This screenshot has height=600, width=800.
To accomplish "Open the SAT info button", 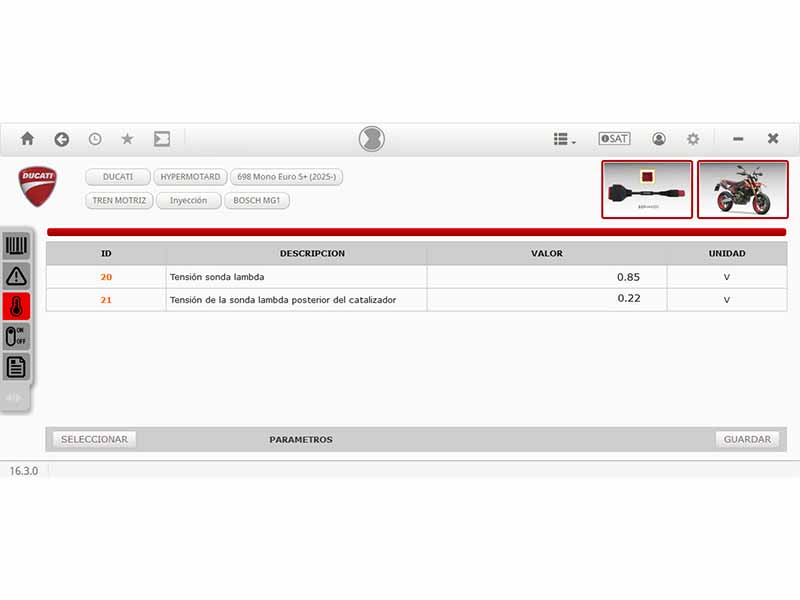I will coord(614,139).
